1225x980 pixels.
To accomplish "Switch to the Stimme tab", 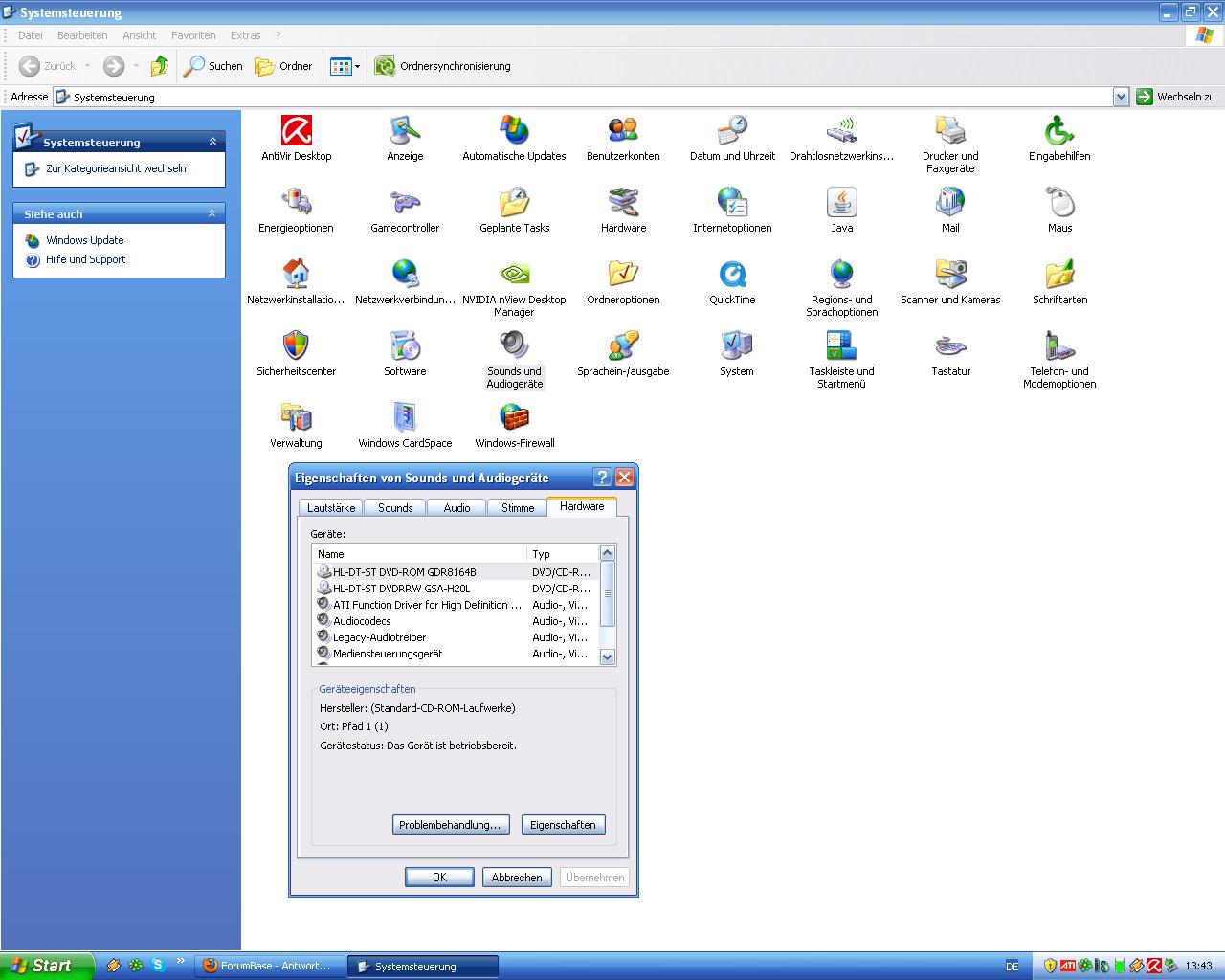I will [x=518, y=508].
